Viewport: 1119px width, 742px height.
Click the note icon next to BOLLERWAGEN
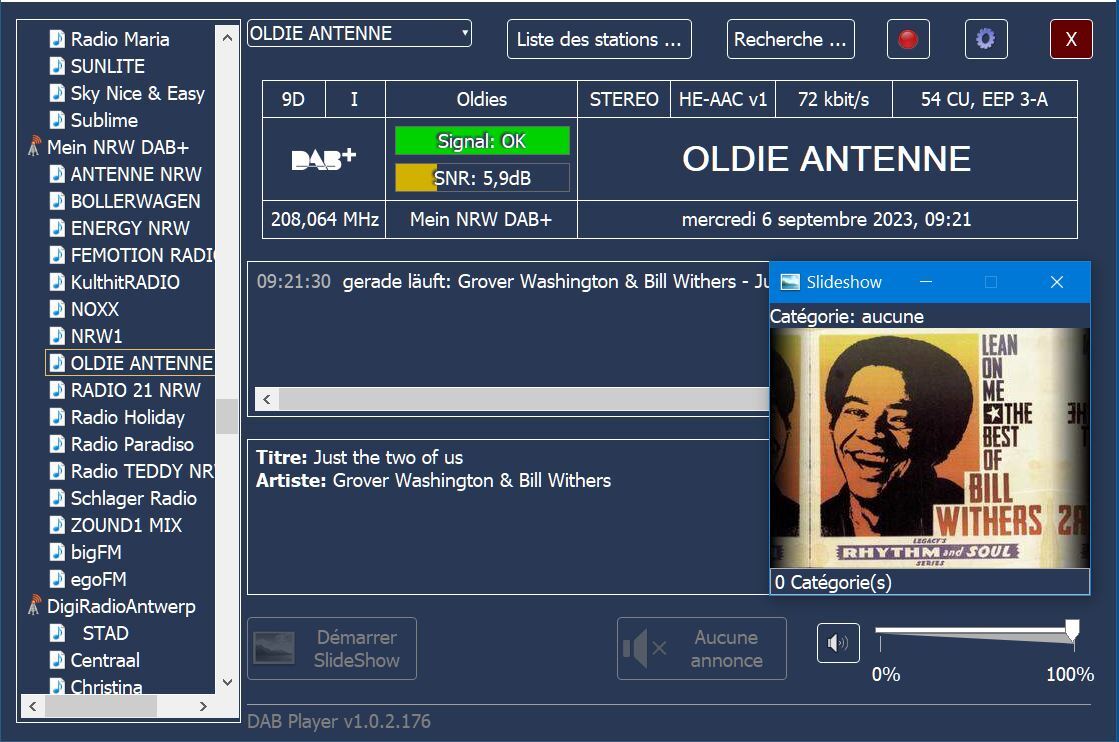[57, 200]
